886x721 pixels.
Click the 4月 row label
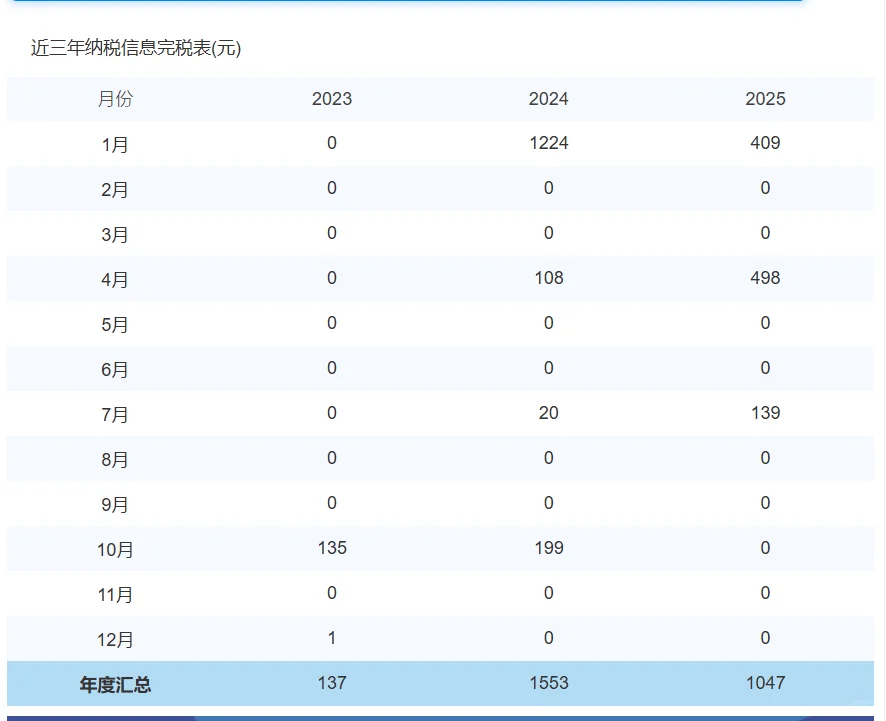coord(114,278)
